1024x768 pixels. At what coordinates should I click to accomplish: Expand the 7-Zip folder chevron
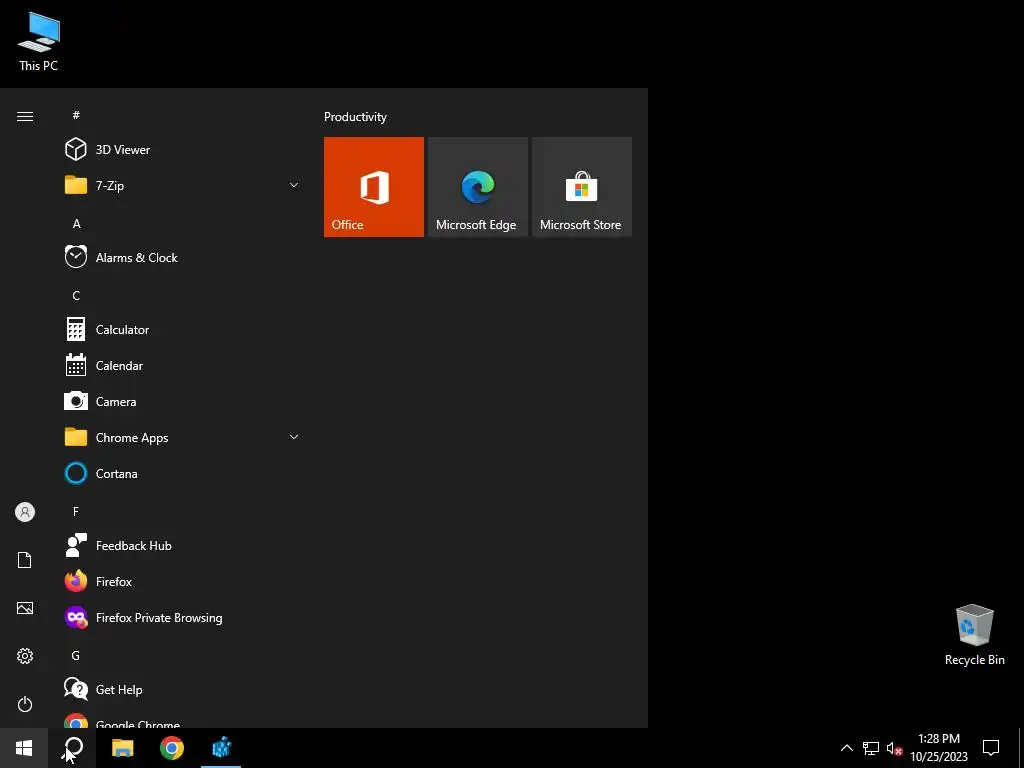click(294, 185)
